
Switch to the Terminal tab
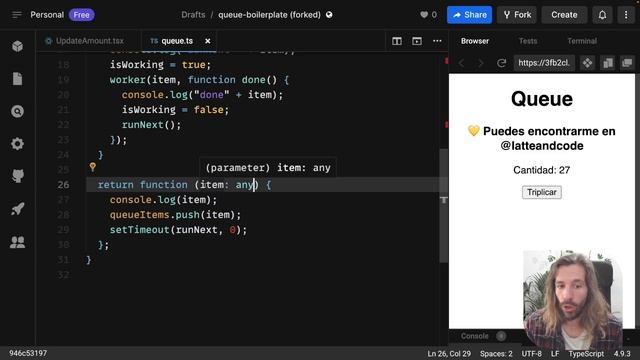pyautogui.click(x=582, y=41)
